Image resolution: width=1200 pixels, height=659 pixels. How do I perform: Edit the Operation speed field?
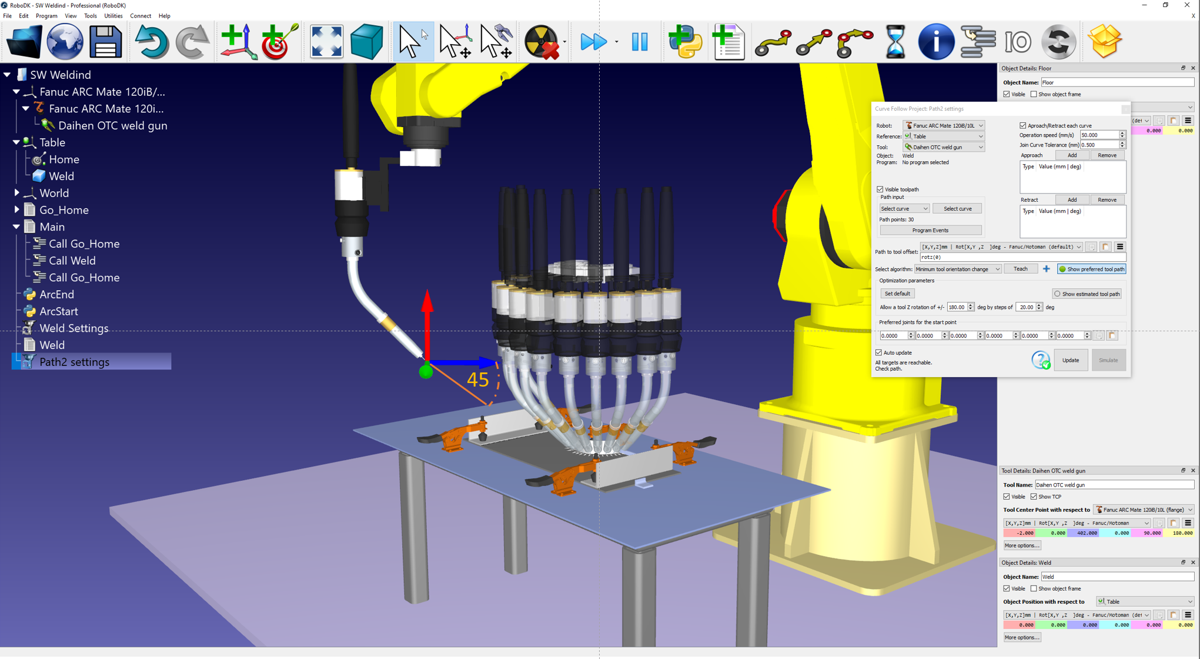coord(1102,136)
